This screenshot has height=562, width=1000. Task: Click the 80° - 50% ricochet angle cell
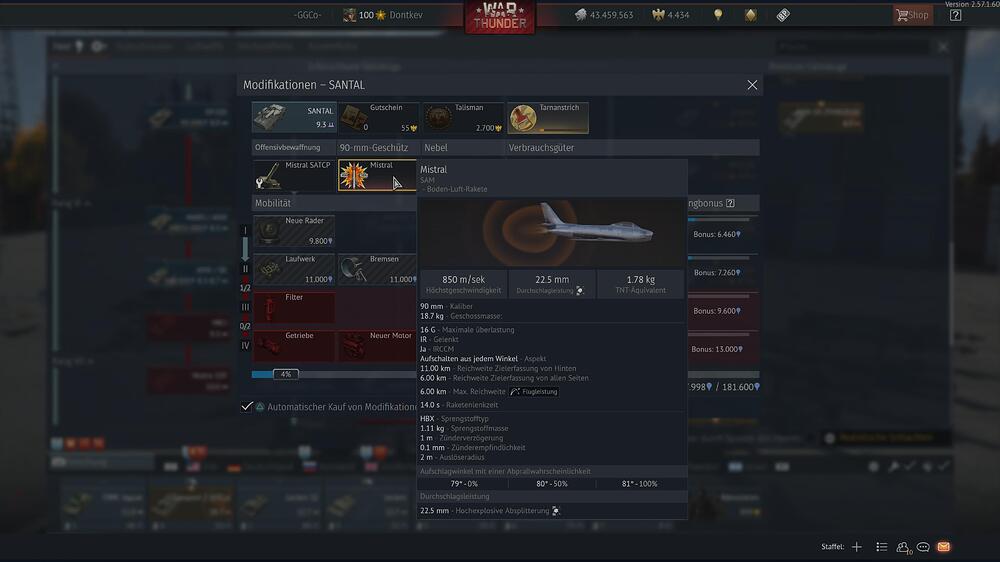coord(552,484)
